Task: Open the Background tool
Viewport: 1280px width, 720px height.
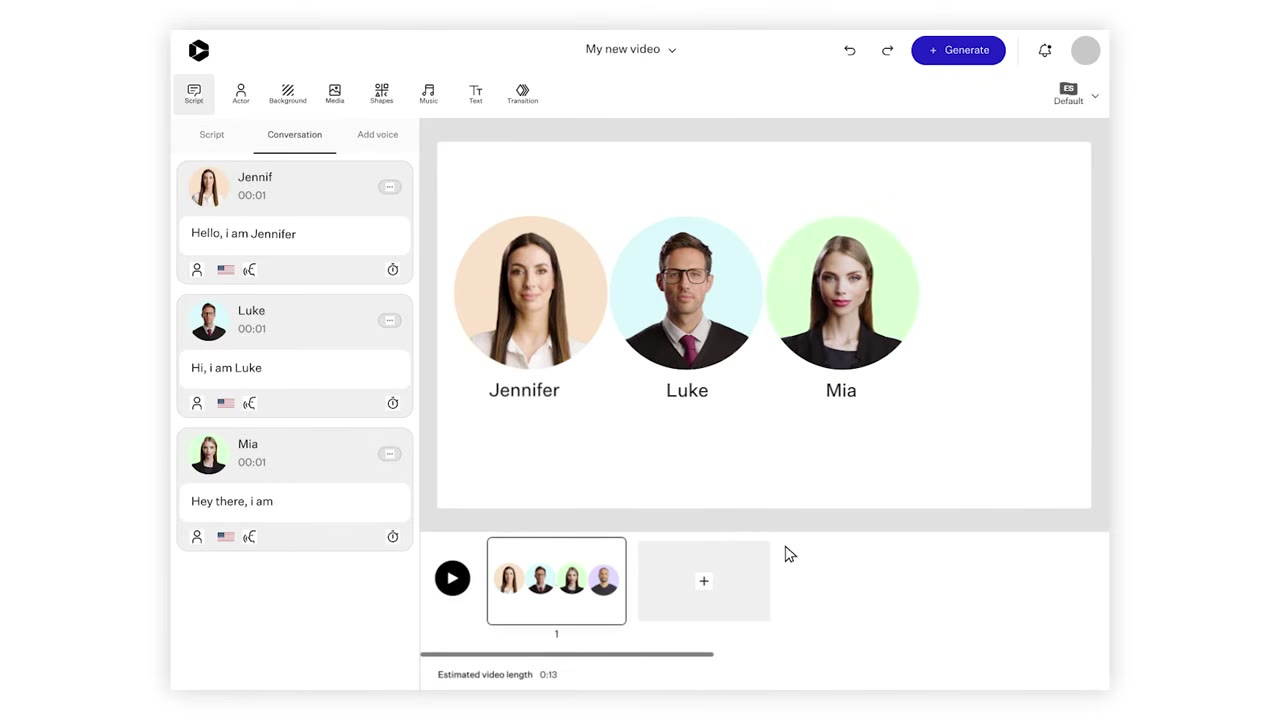Action: (287, 94)
